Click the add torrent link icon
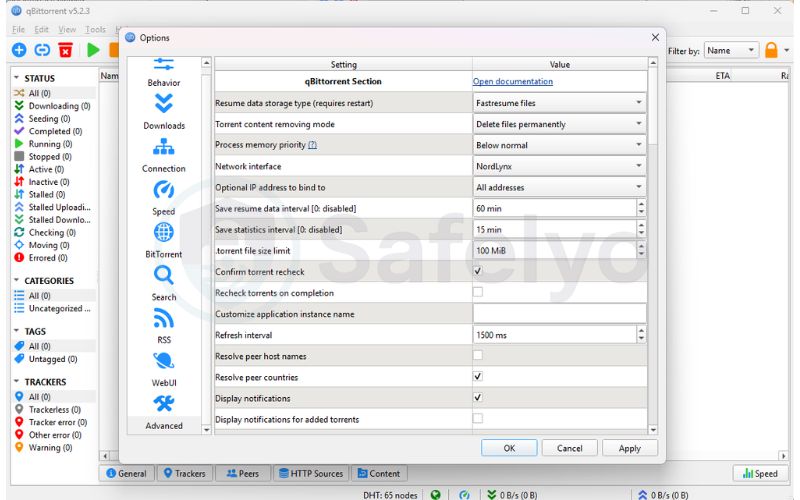The width and height of the screenshot is (800, 500). point(42,50)
